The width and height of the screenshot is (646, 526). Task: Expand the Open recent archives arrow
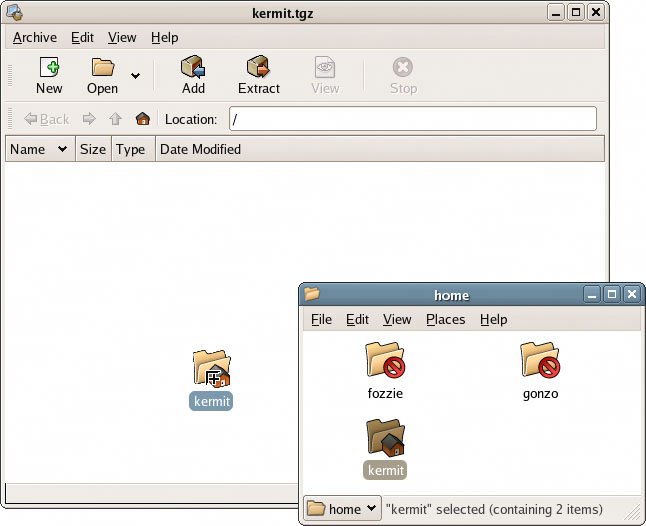click(135, 76)
